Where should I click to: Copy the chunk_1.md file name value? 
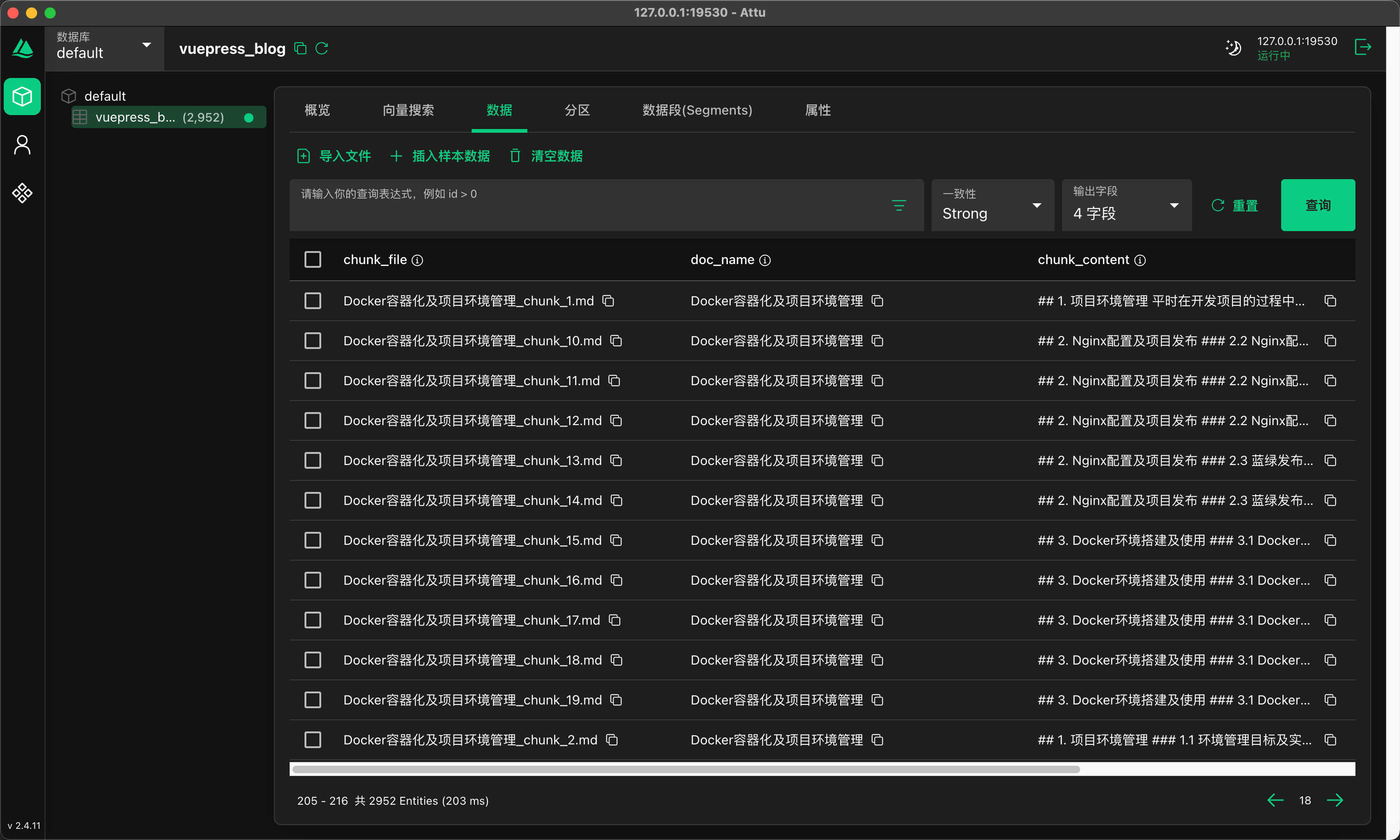tap(609, 301)
